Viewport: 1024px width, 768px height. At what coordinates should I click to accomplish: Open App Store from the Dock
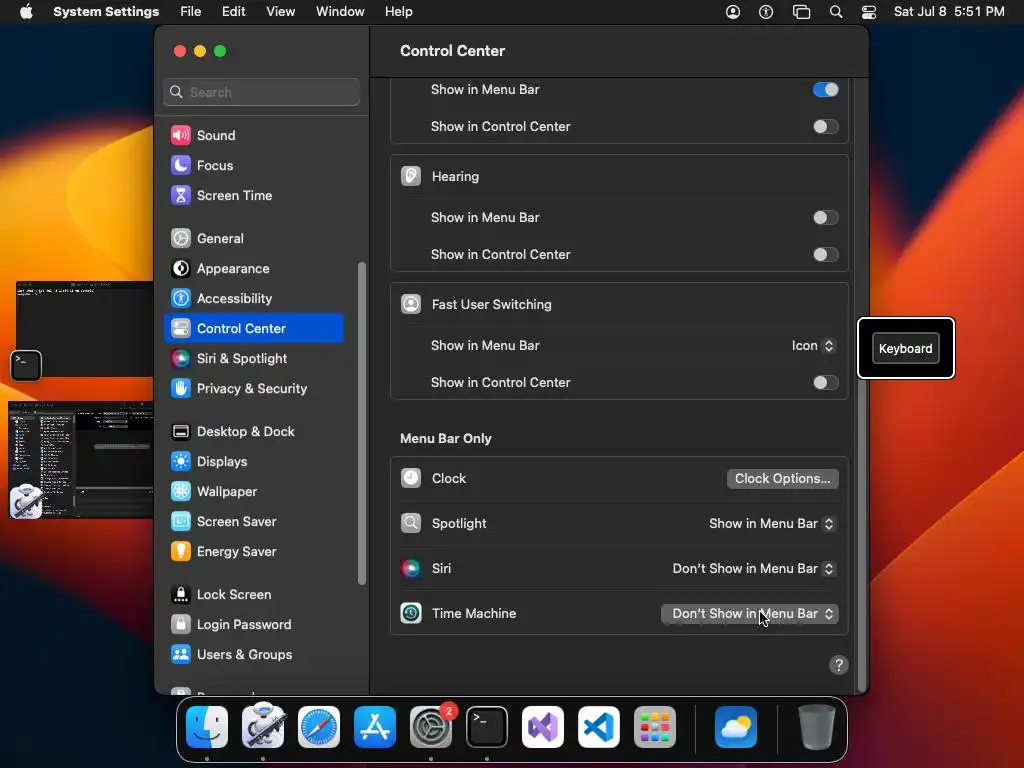coord(375,727)
